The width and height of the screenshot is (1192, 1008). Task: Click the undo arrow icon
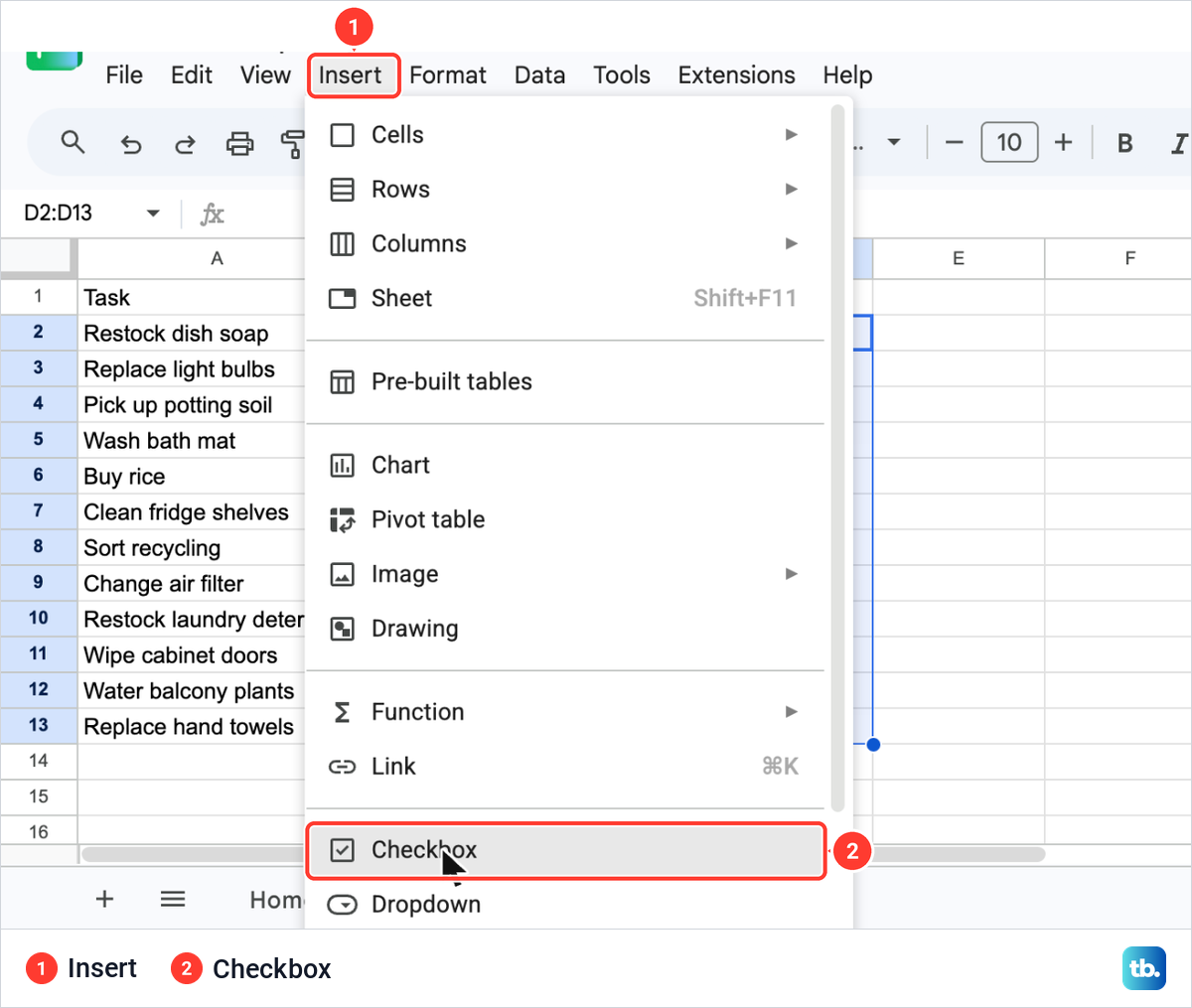point(130,144)
